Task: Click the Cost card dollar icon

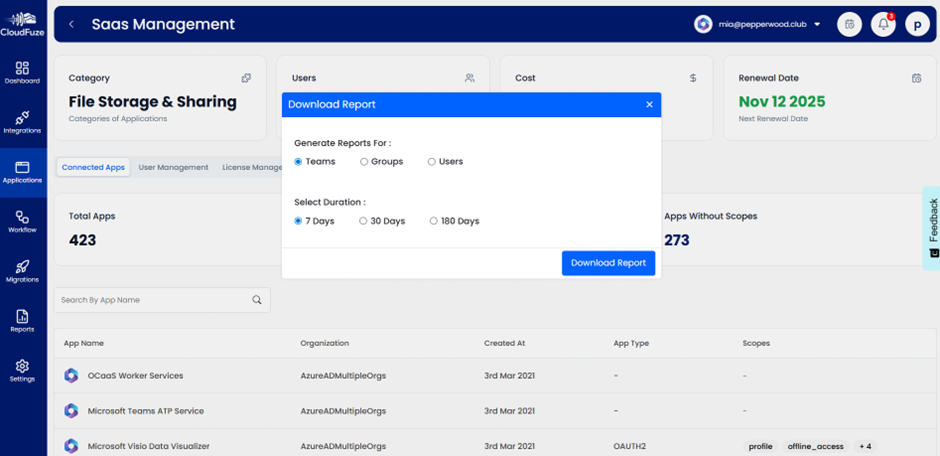Action: tap(693, 78)
